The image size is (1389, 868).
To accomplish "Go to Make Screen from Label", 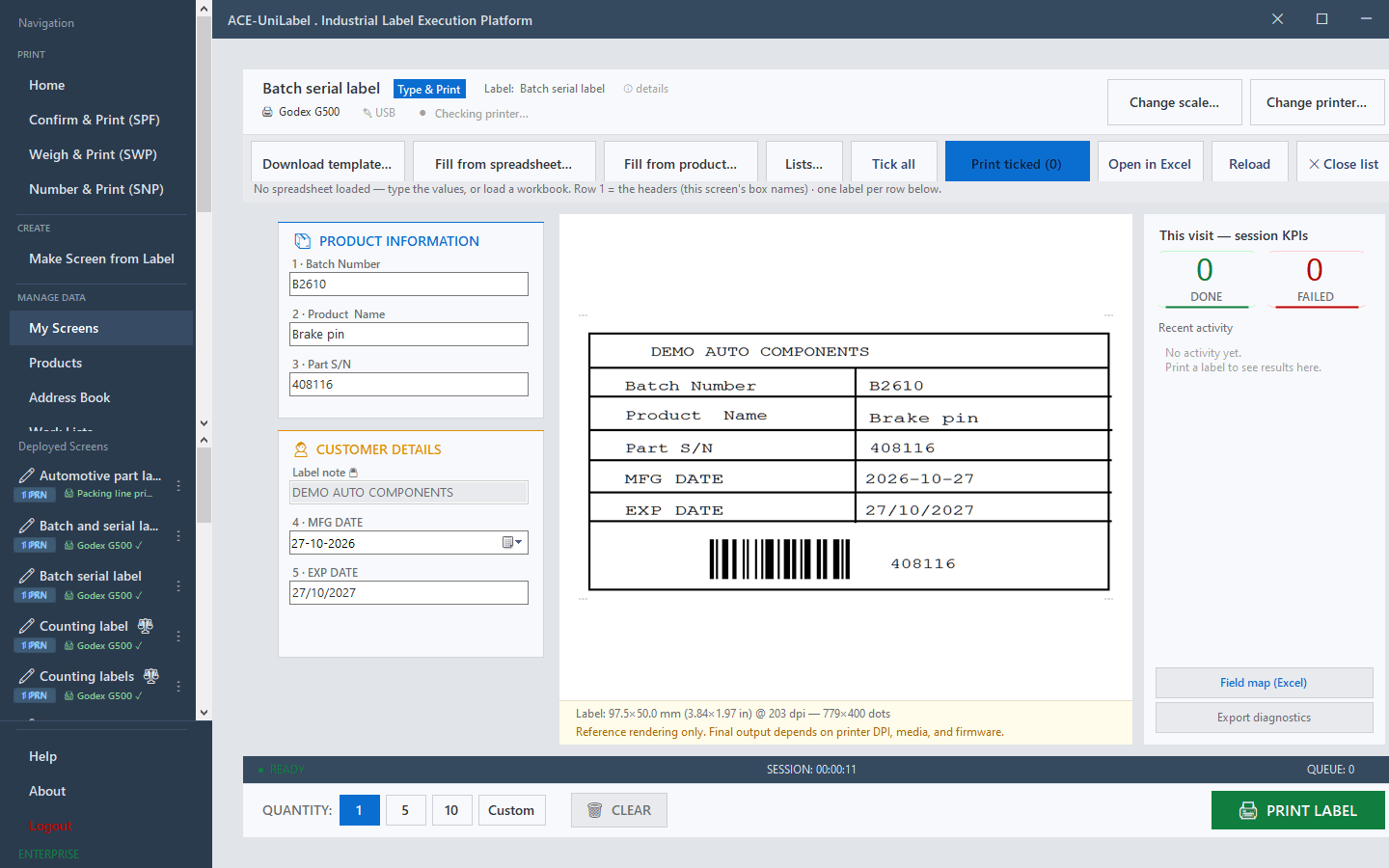I will click(x=101, y=258).
